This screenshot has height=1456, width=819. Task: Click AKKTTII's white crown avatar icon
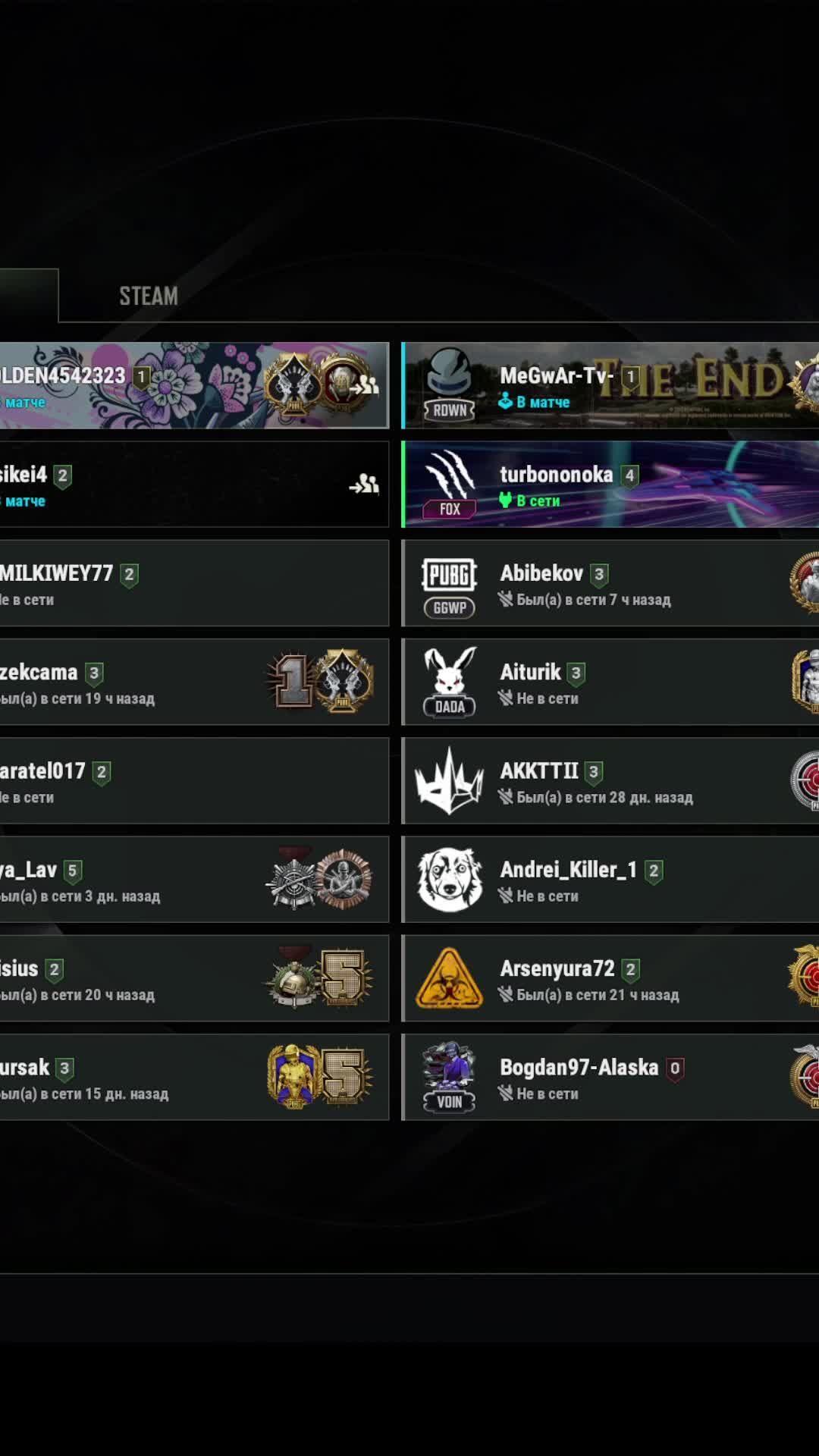(x=450, y=781)
